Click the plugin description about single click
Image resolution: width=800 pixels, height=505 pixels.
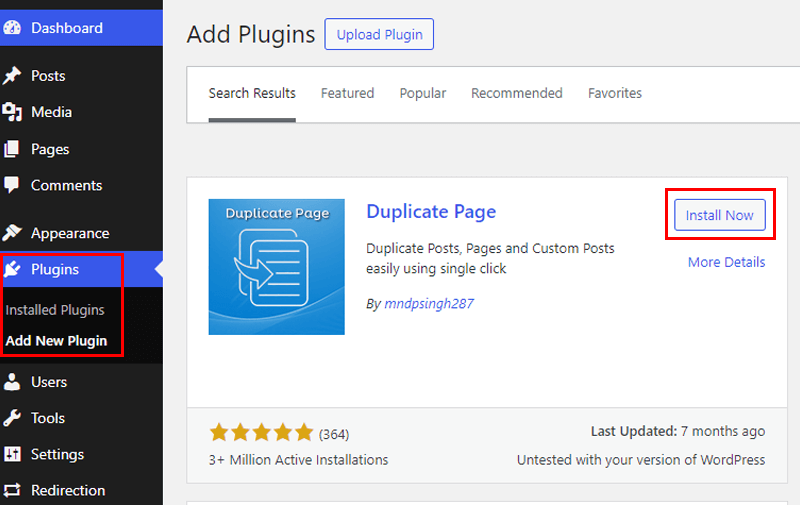click(490, 258)
